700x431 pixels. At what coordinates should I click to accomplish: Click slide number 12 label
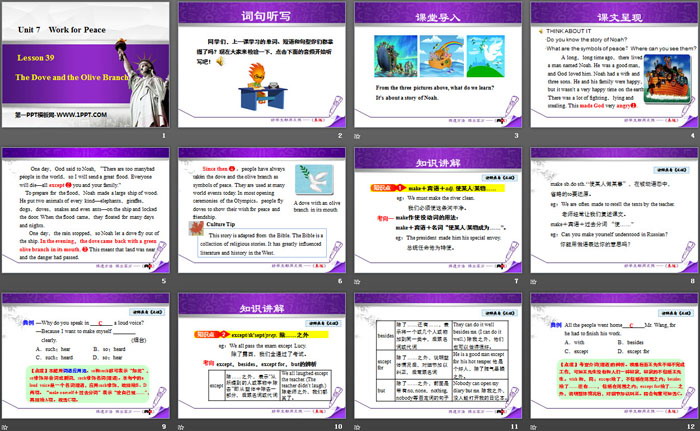click(691, 427)
